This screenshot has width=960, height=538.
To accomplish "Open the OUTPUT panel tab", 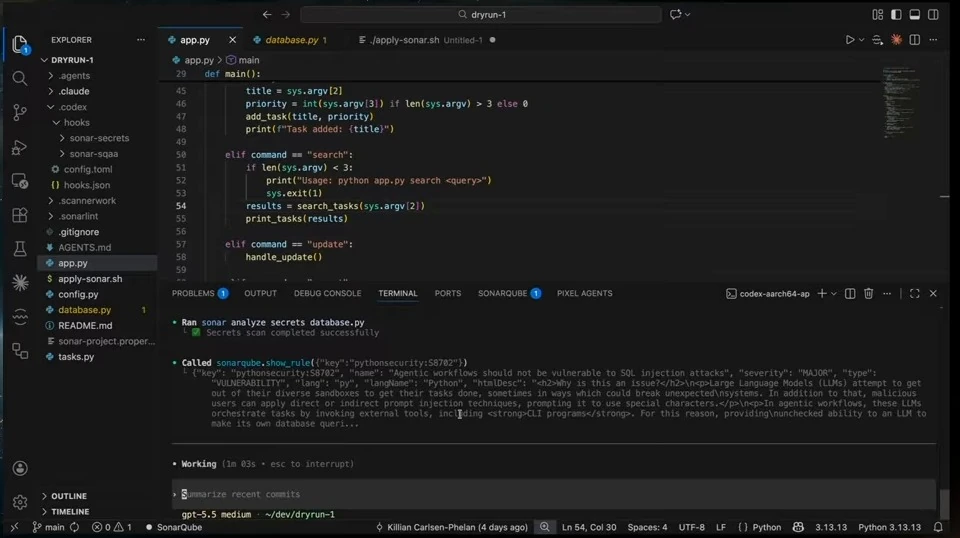I will click(x=260, y=294).
